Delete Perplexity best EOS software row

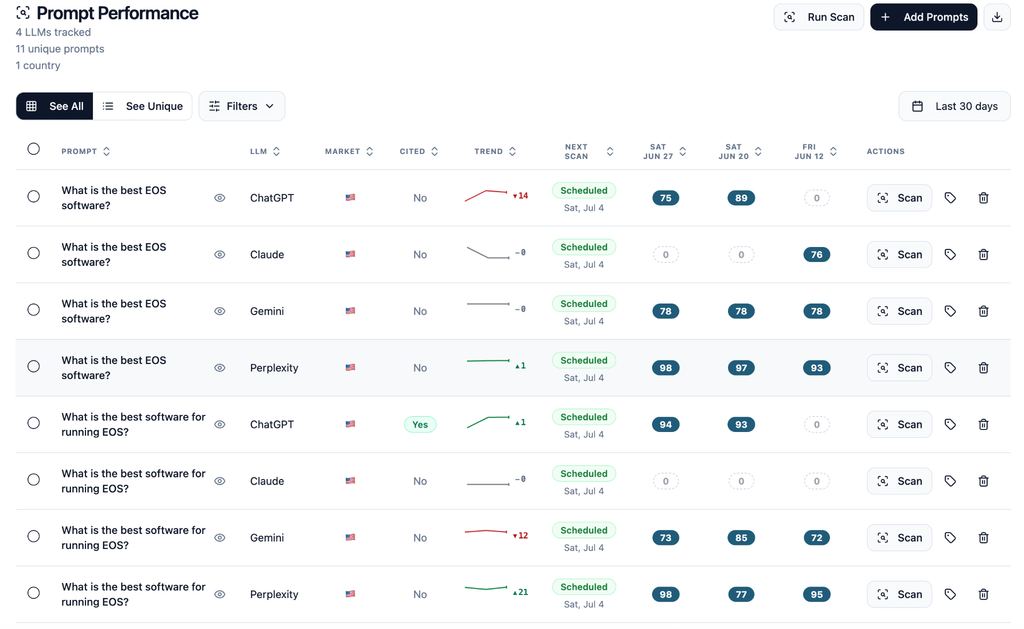[x=983, y=368]
